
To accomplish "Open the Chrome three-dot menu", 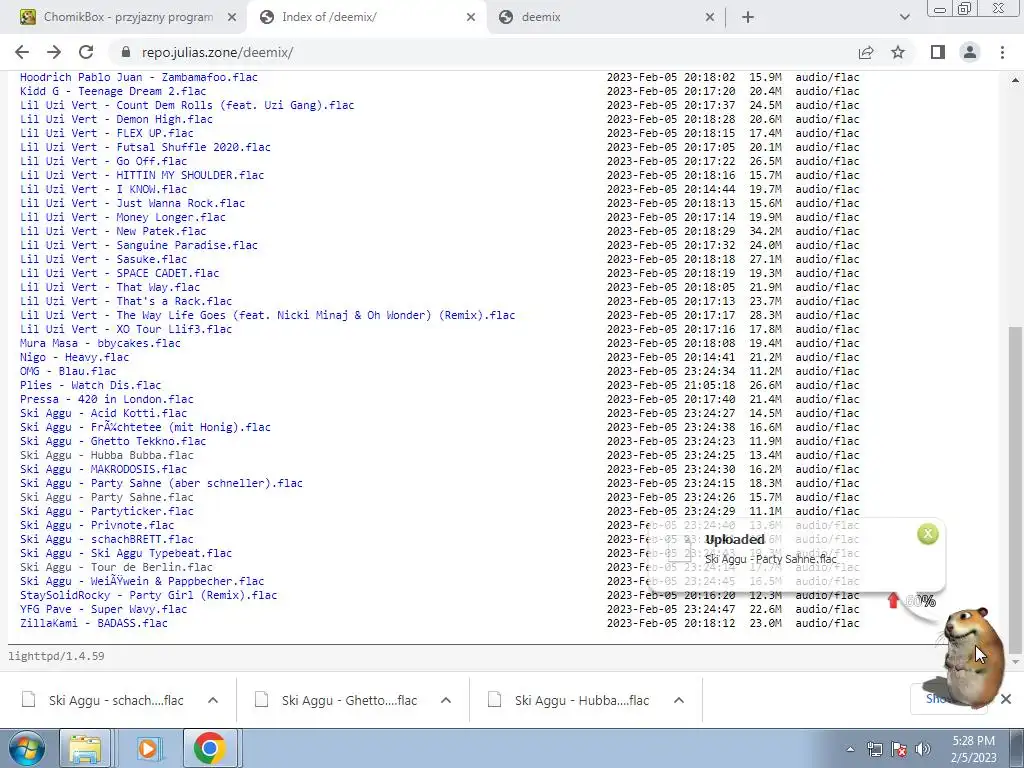I will point(1002,52).
